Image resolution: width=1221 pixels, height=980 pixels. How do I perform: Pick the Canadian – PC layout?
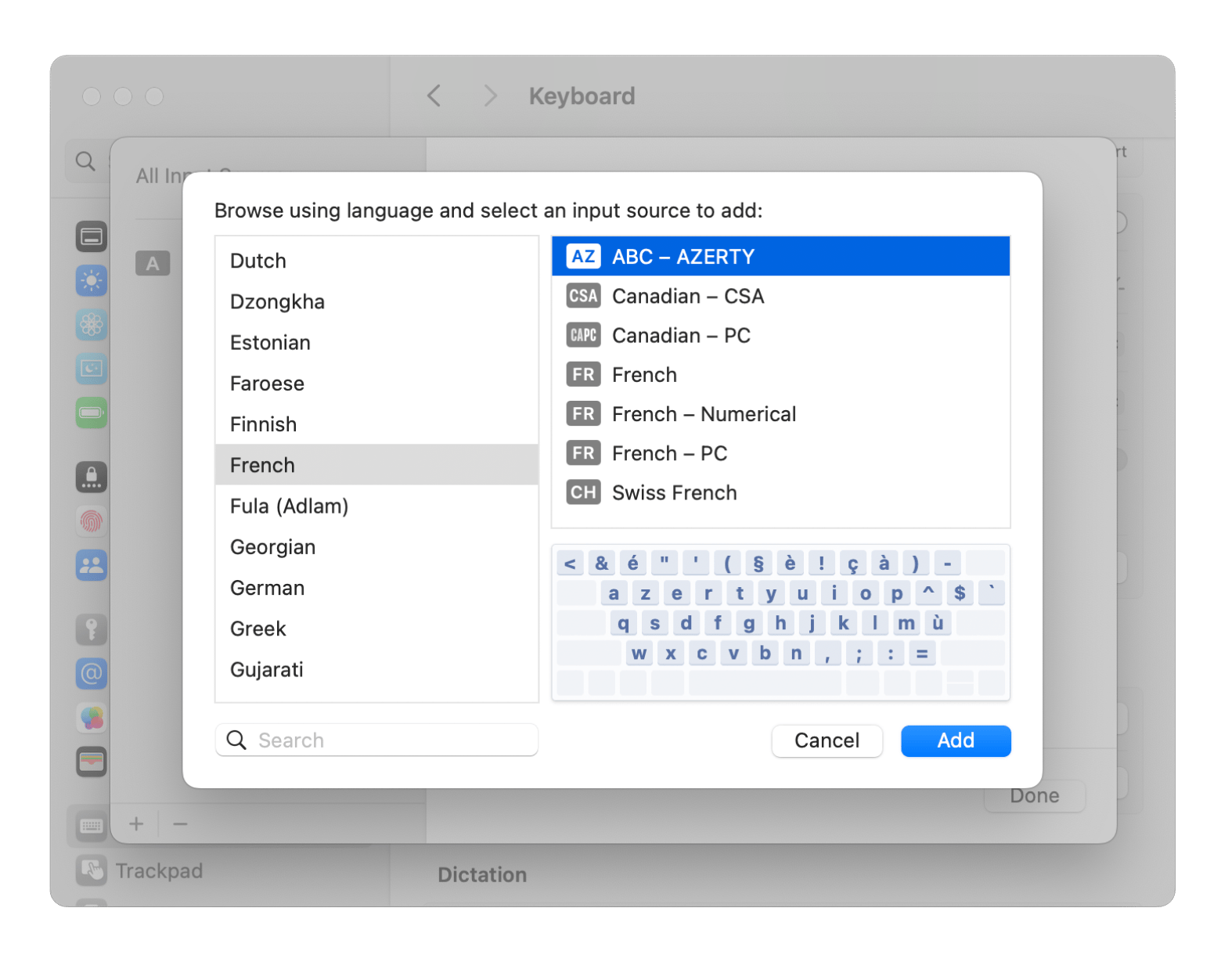pos(780,335)
